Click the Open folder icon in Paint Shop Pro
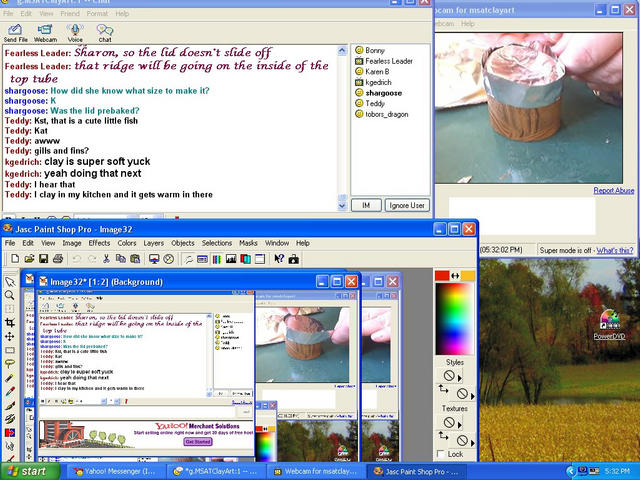 [29, 259]
